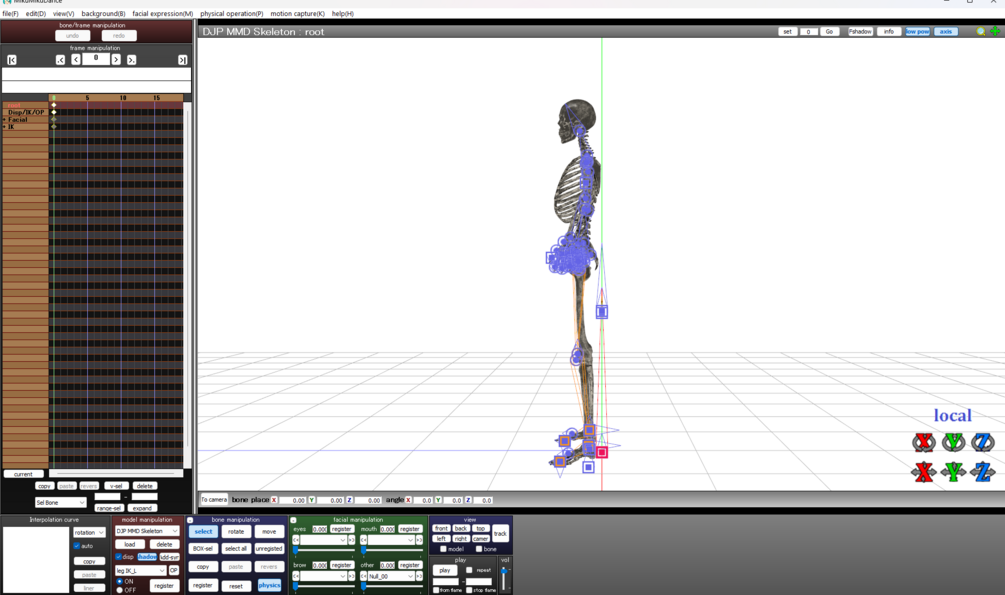The width and height of the screenshot is (1005, 595).
Task: Click previous eyes morph arrow
Action: pos(295,541)
